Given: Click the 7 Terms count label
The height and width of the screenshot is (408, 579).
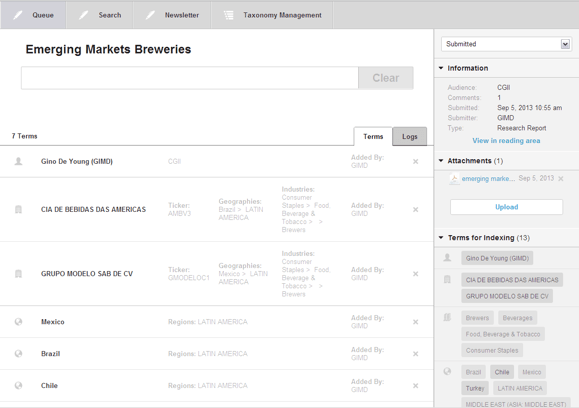Looking at the screenshot, I should [x=24, y=136].
